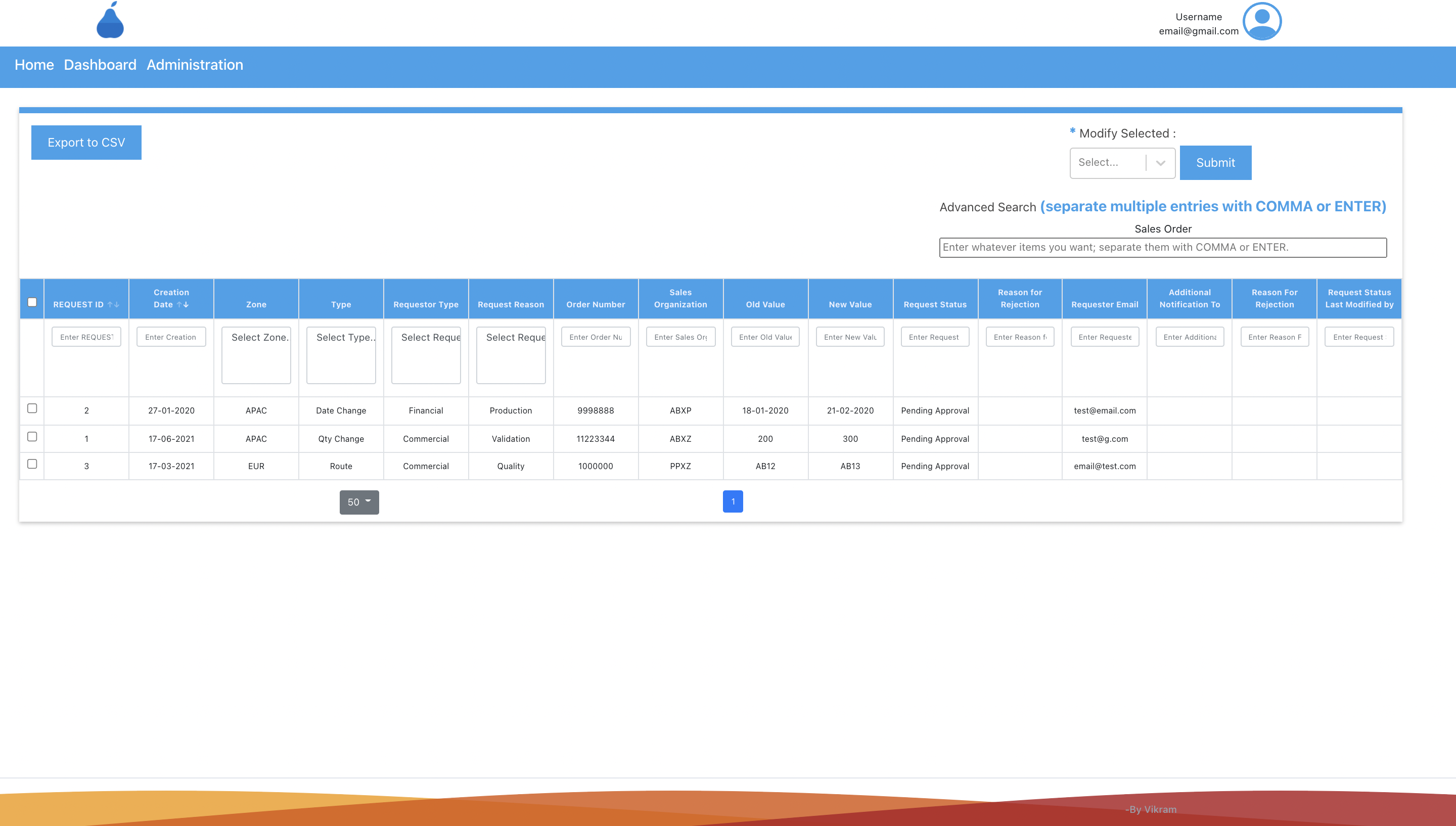The width and height of the screenshot is (1456, 826).
Task: Open the Requestor Type filter dropdown
Action: pyautogui.click(x=426, y=354)
